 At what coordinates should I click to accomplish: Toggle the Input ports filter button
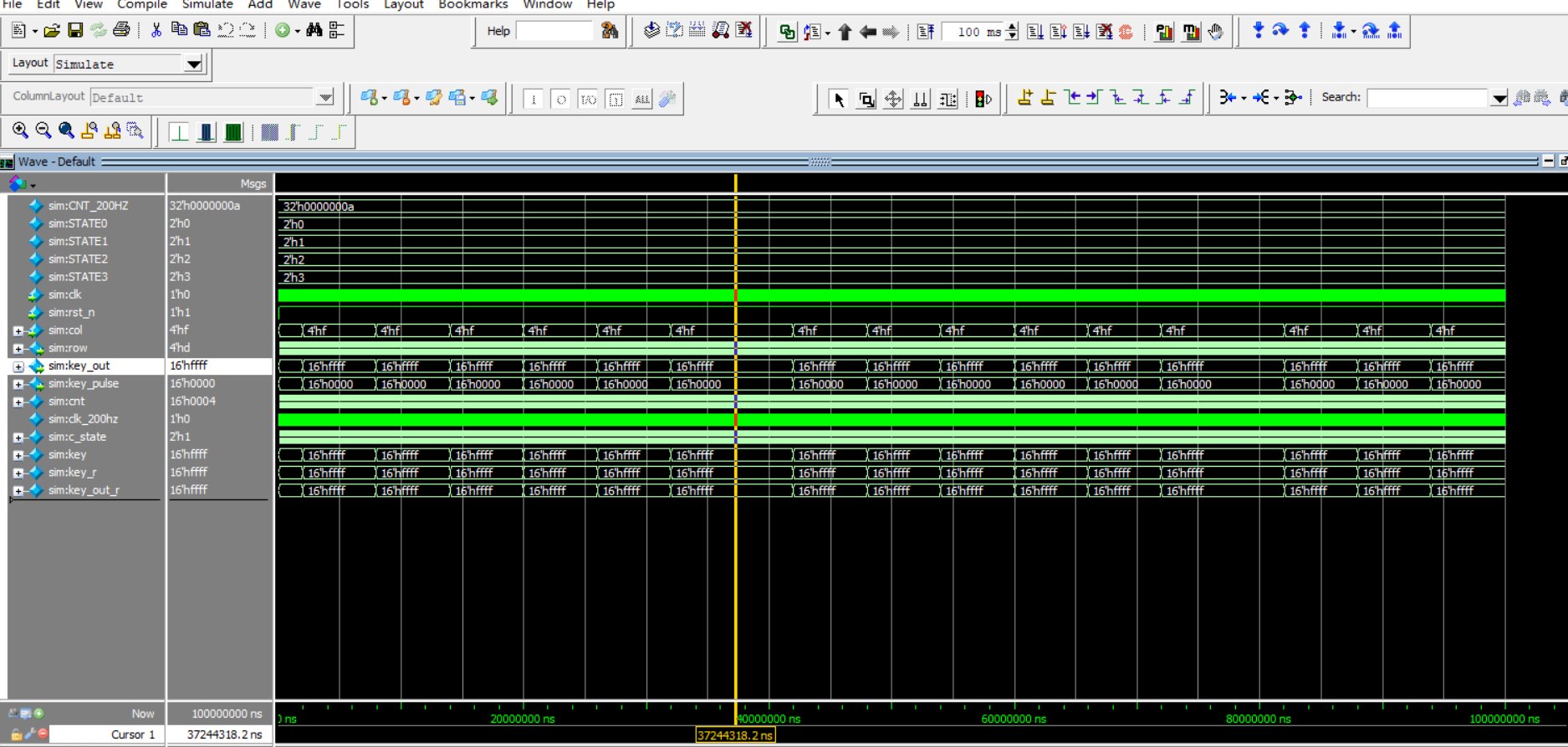coord(534,100)
